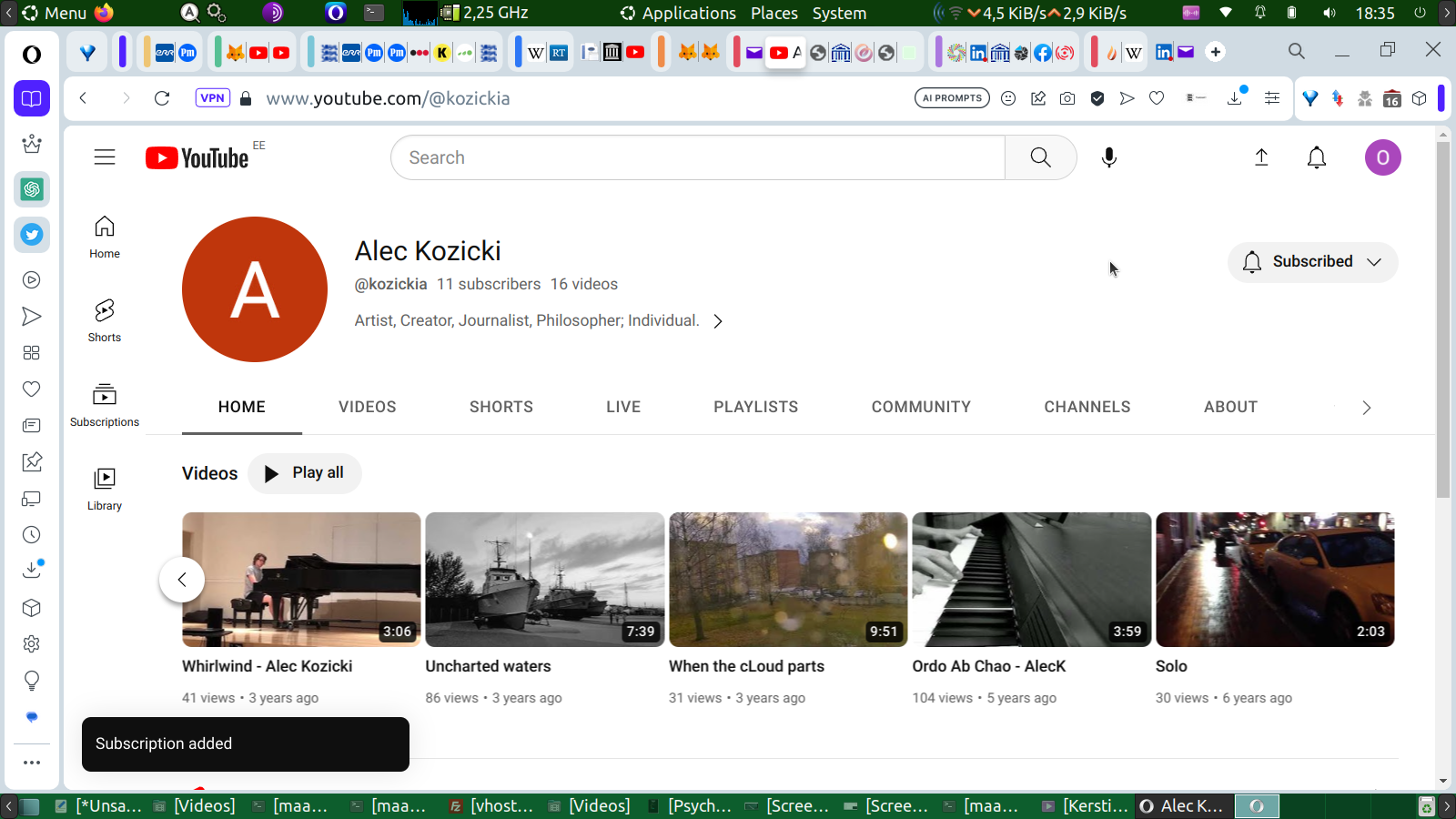Click the magnifier search button
Viewport: 1456px width, 819px height.
click(x=1040, y=157)
